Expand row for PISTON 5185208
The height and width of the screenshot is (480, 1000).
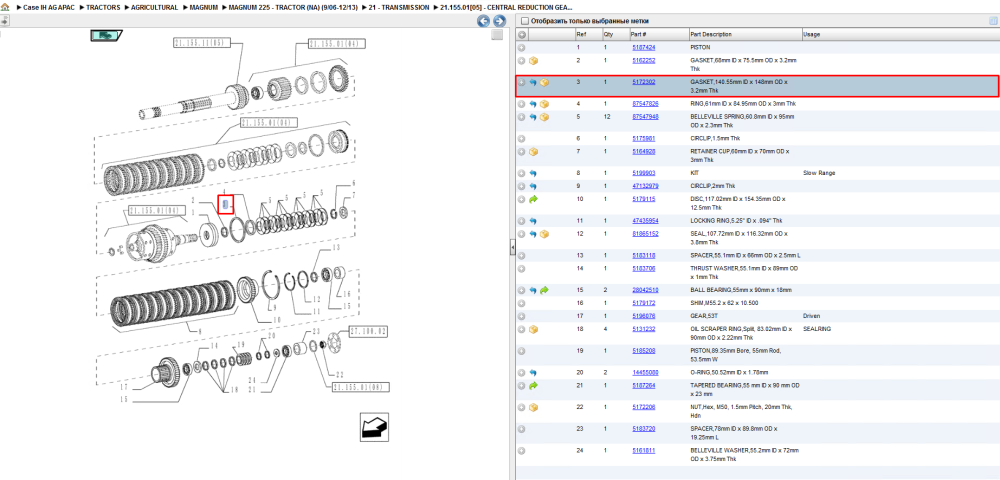coord(521,351)
